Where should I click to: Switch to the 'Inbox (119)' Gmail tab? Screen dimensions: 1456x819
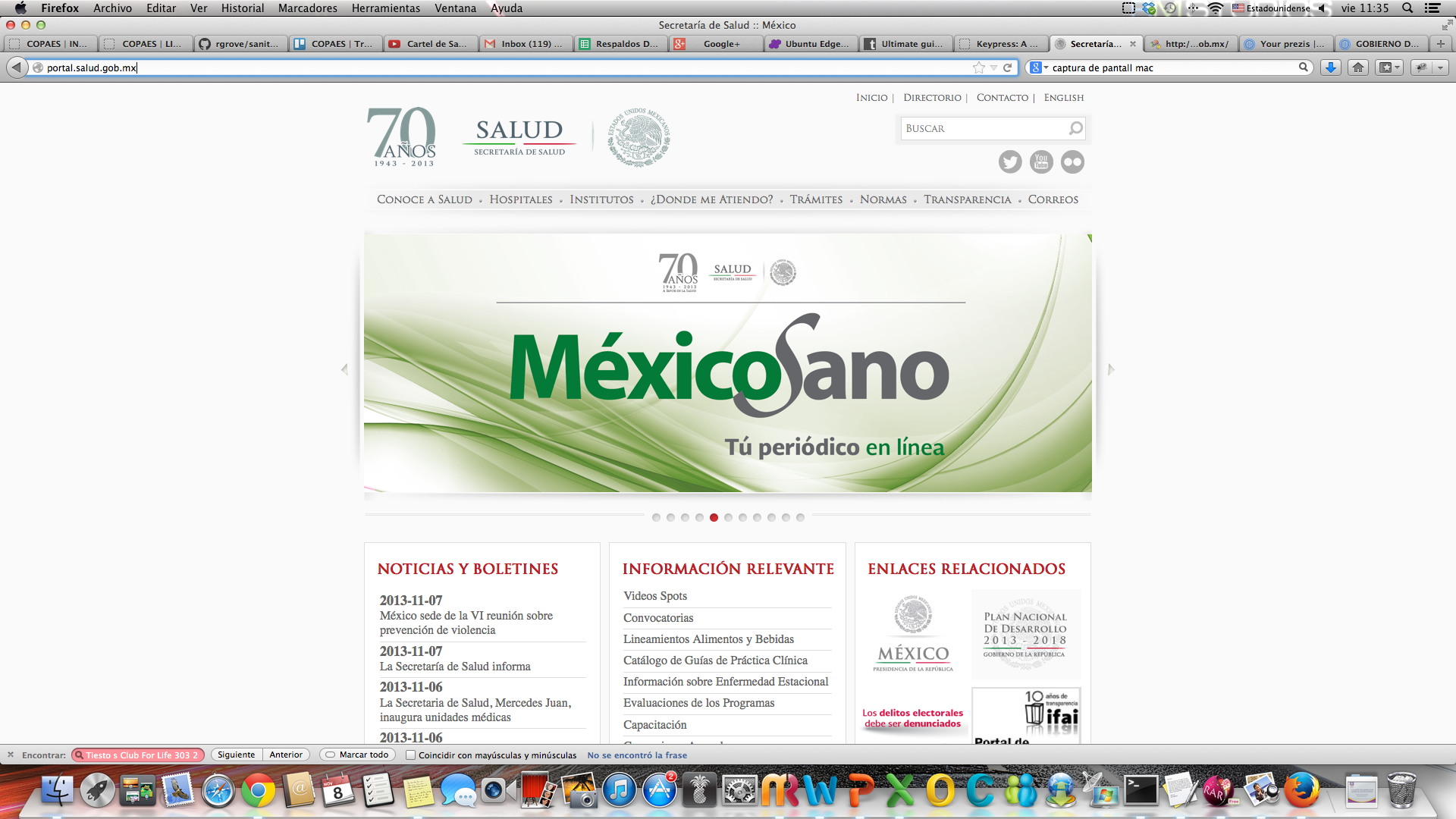(526, 44)
